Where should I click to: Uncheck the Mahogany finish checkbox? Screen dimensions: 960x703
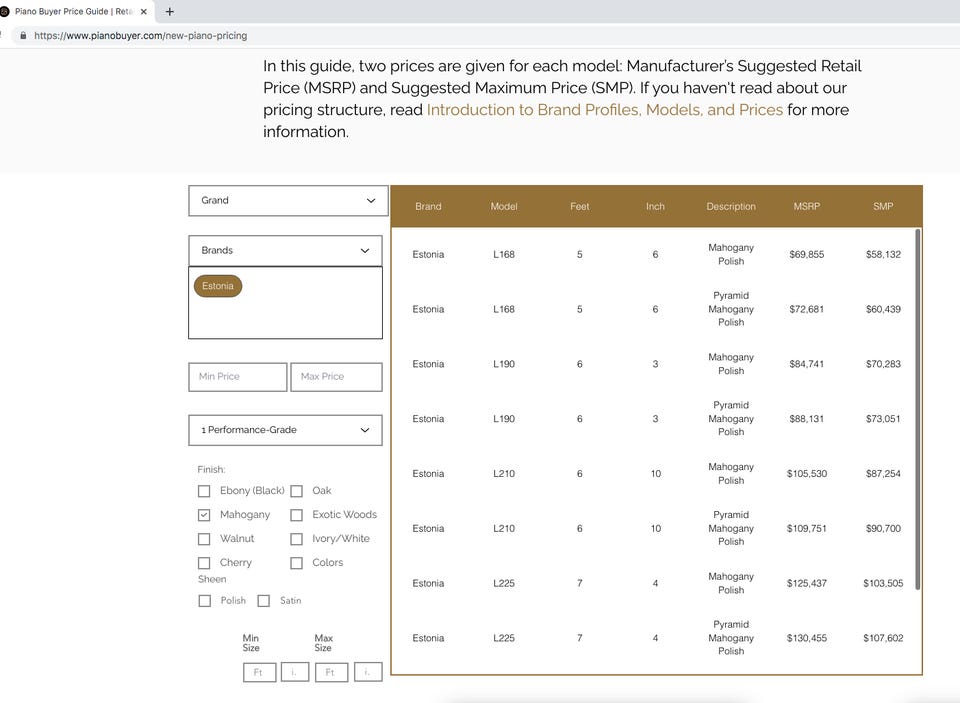pyautogui.click(x=204, y=515)
